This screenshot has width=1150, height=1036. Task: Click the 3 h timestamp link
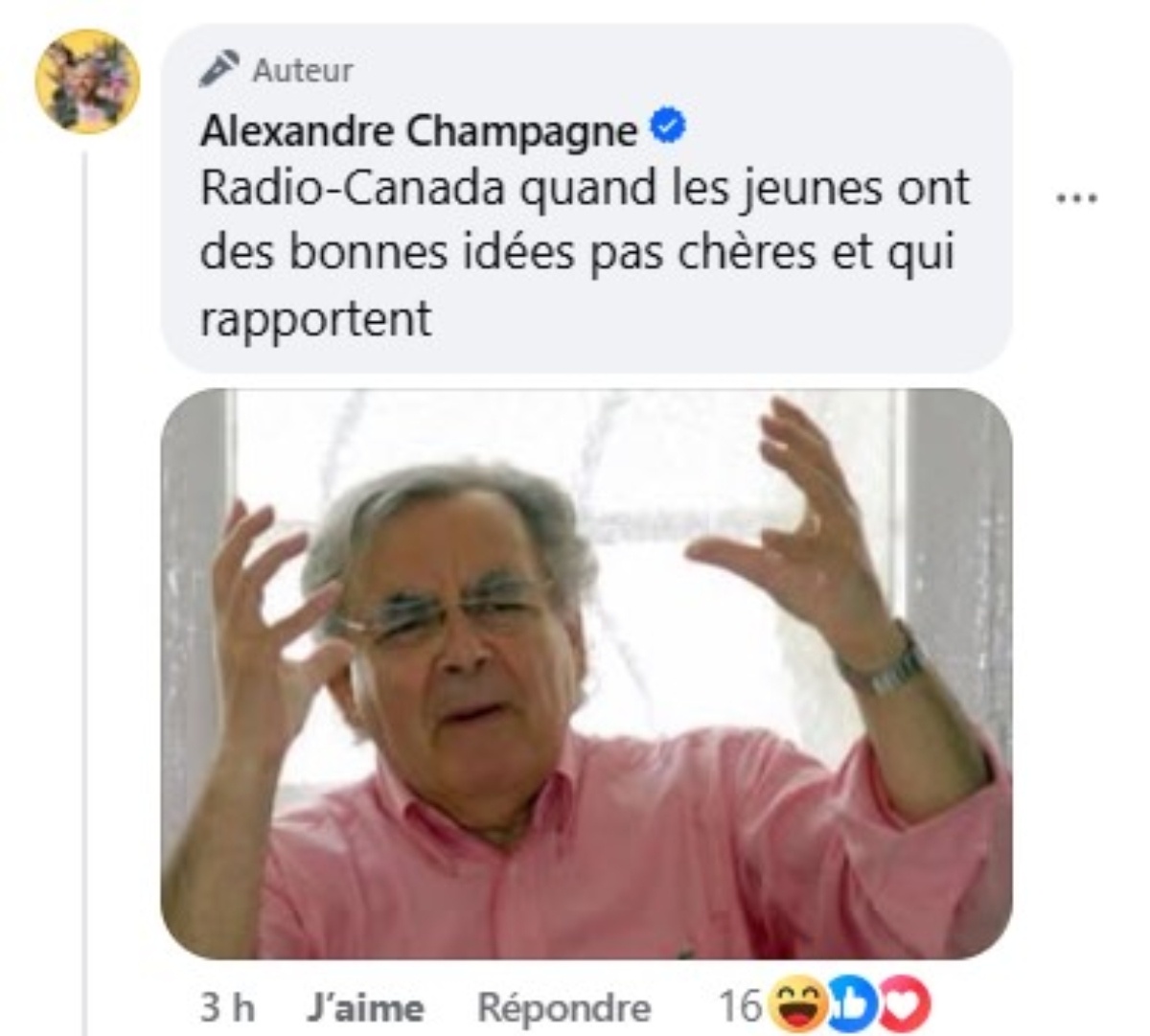click(227, 1007)
